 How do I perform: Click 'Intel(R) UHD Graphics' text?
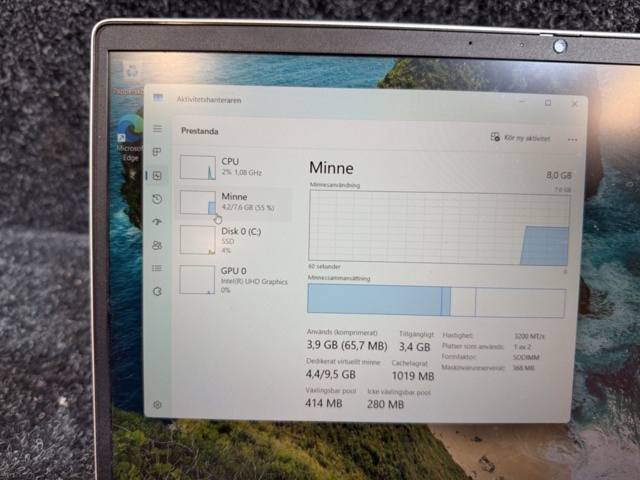click(254, 282)
